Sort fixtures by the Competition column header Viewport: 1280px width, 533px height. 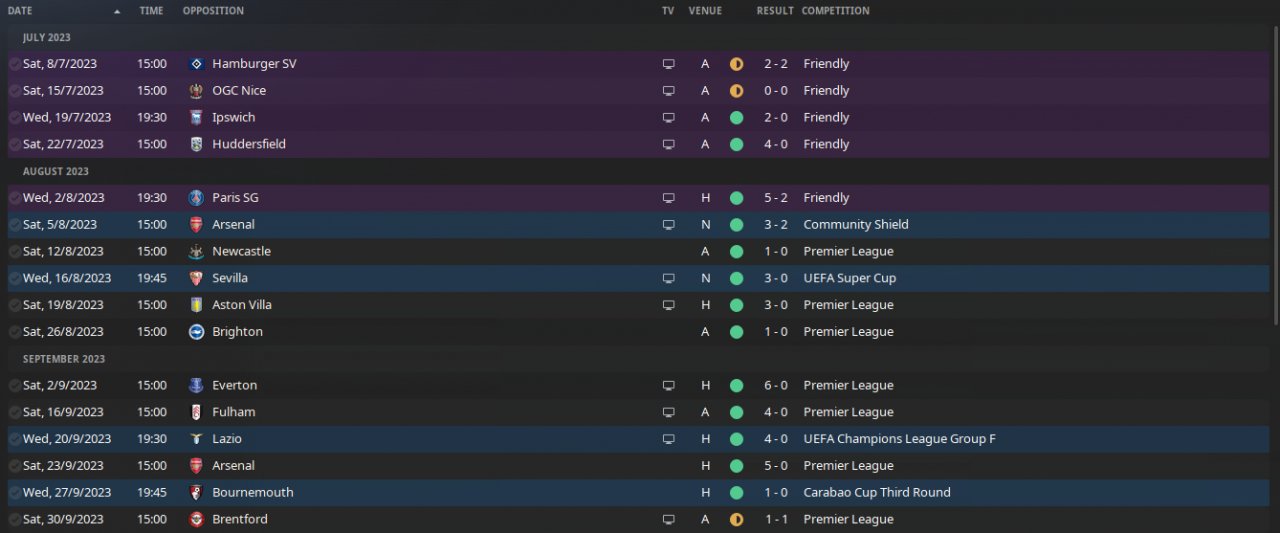pyautogui.click(x=835, y=11)
